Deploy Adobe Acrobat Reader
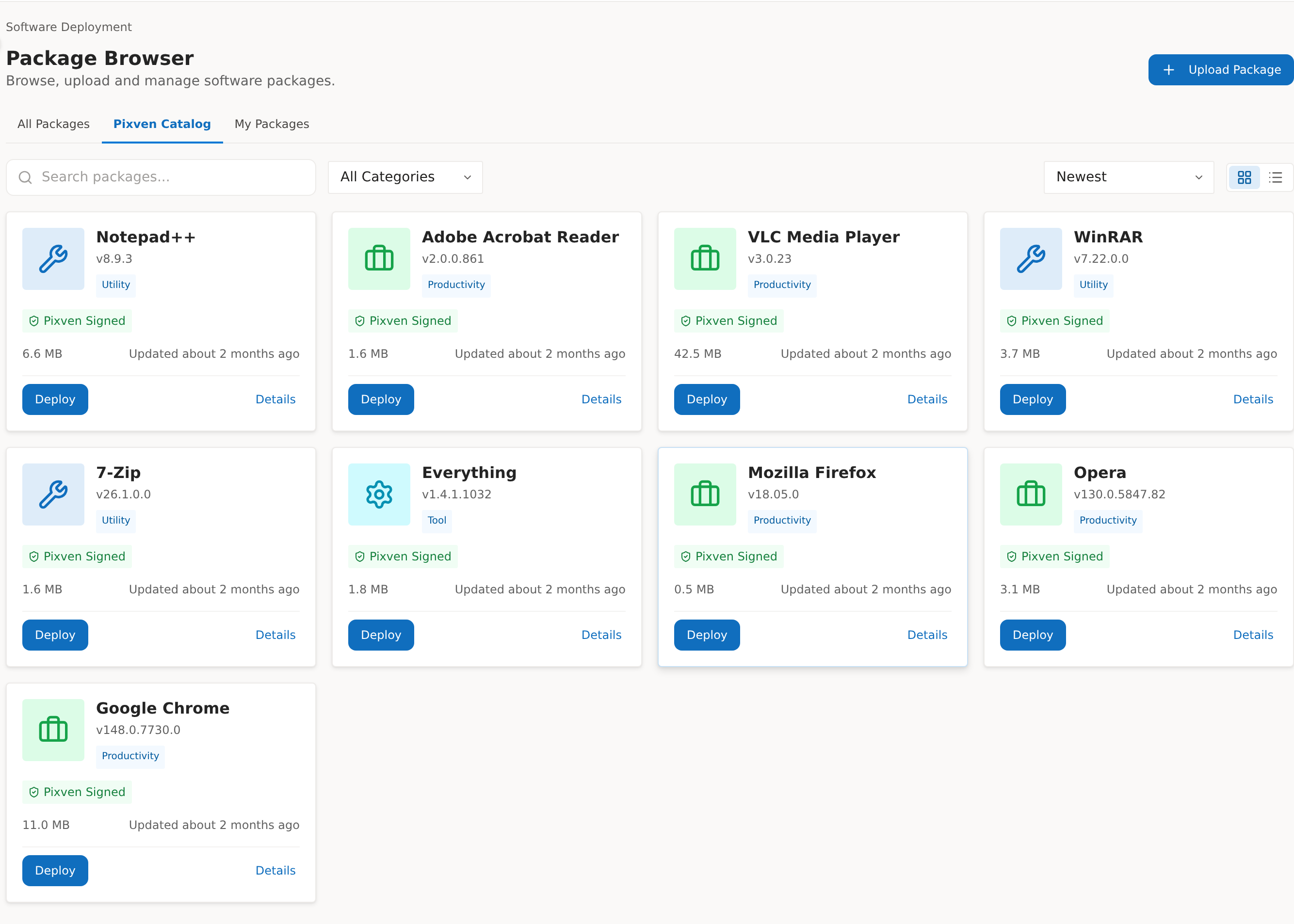Image resolution: width=1294 pixels, height=924 pixels. click(x=381, y=399)
